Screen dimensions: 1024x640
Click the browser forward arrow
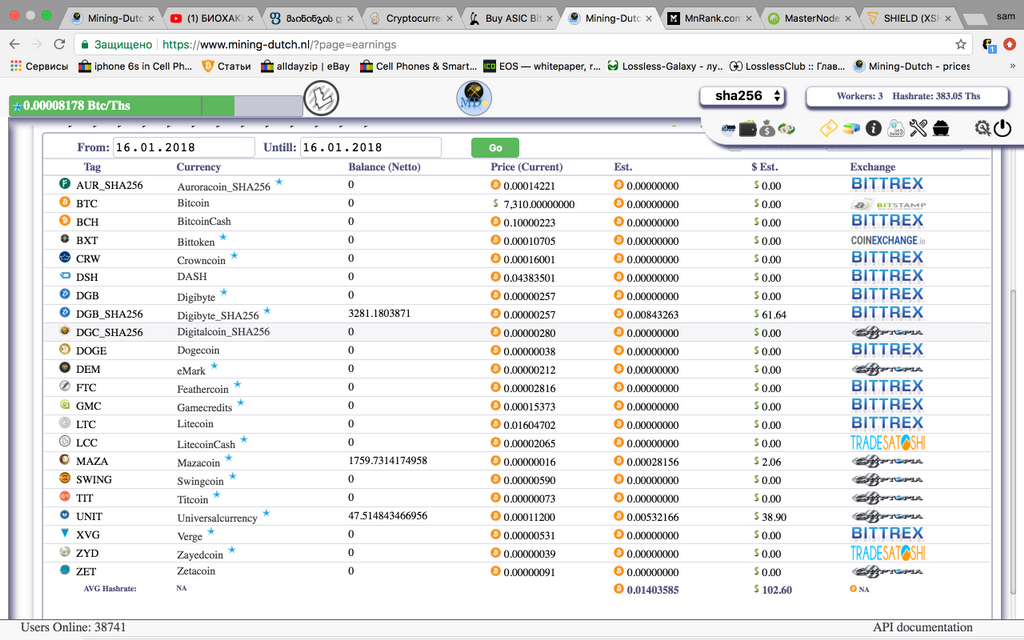[x=37, y=44]
